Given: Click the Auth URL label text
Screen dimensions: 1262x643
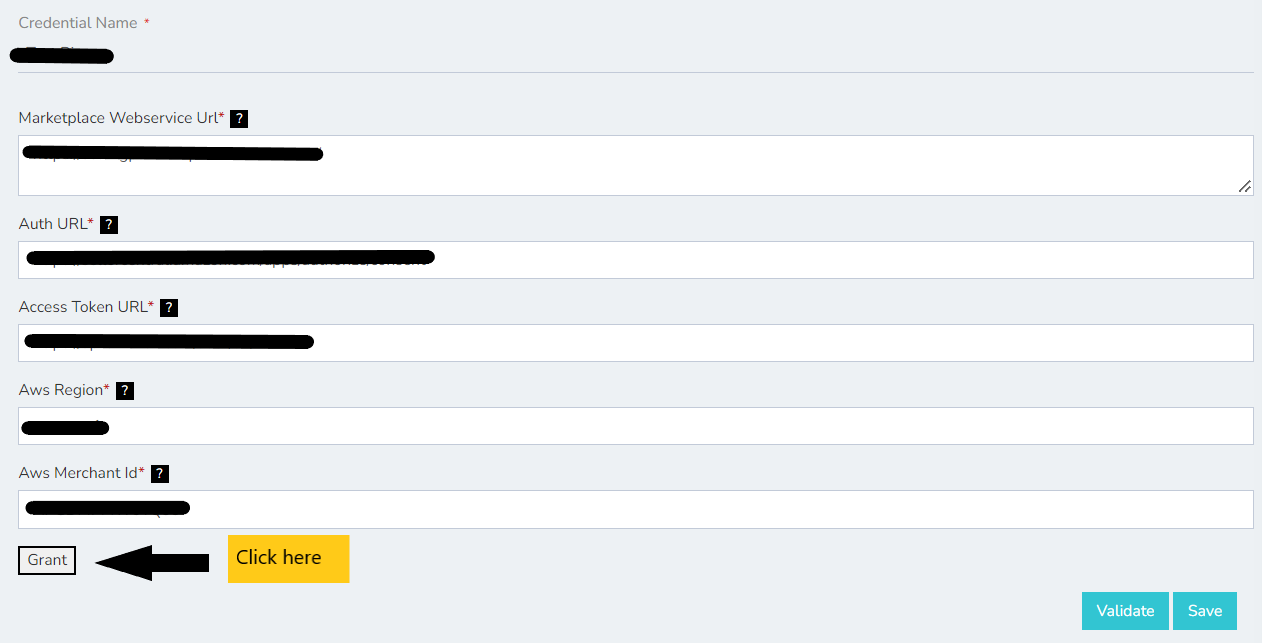Looking at the screenshot, I should pos(53,224).
